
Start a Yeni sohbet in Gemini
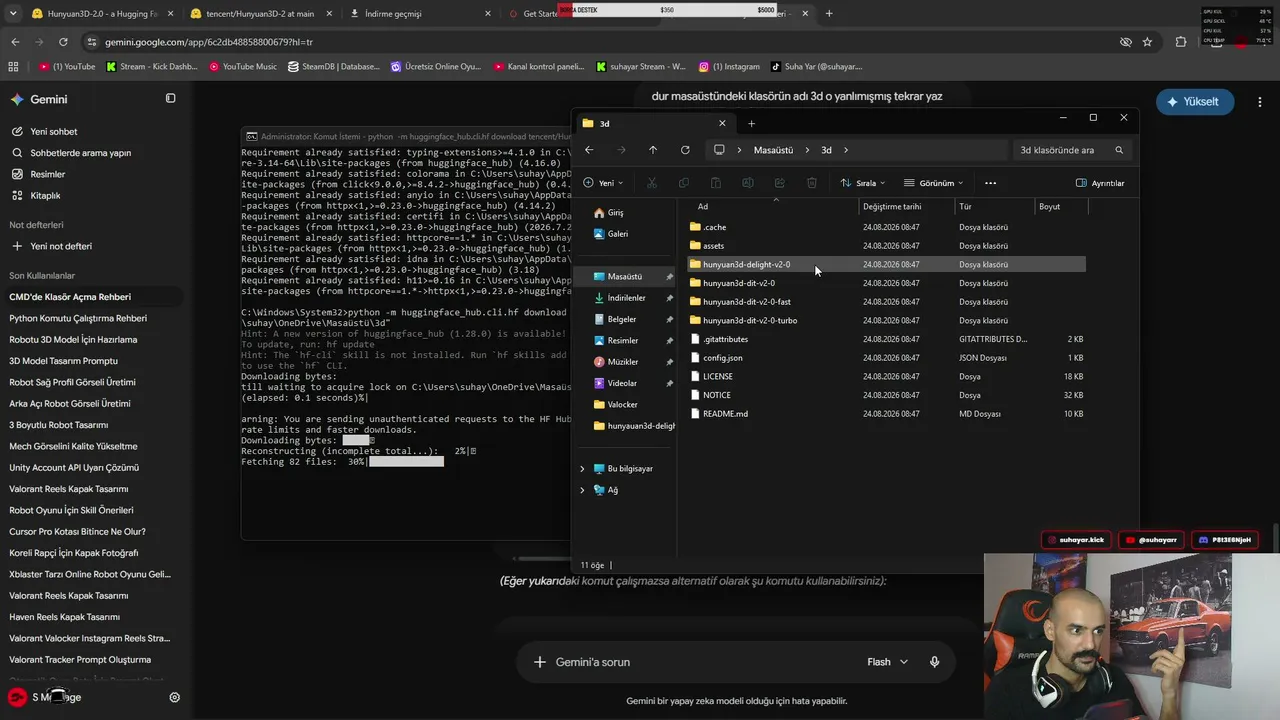pos(44,132)
